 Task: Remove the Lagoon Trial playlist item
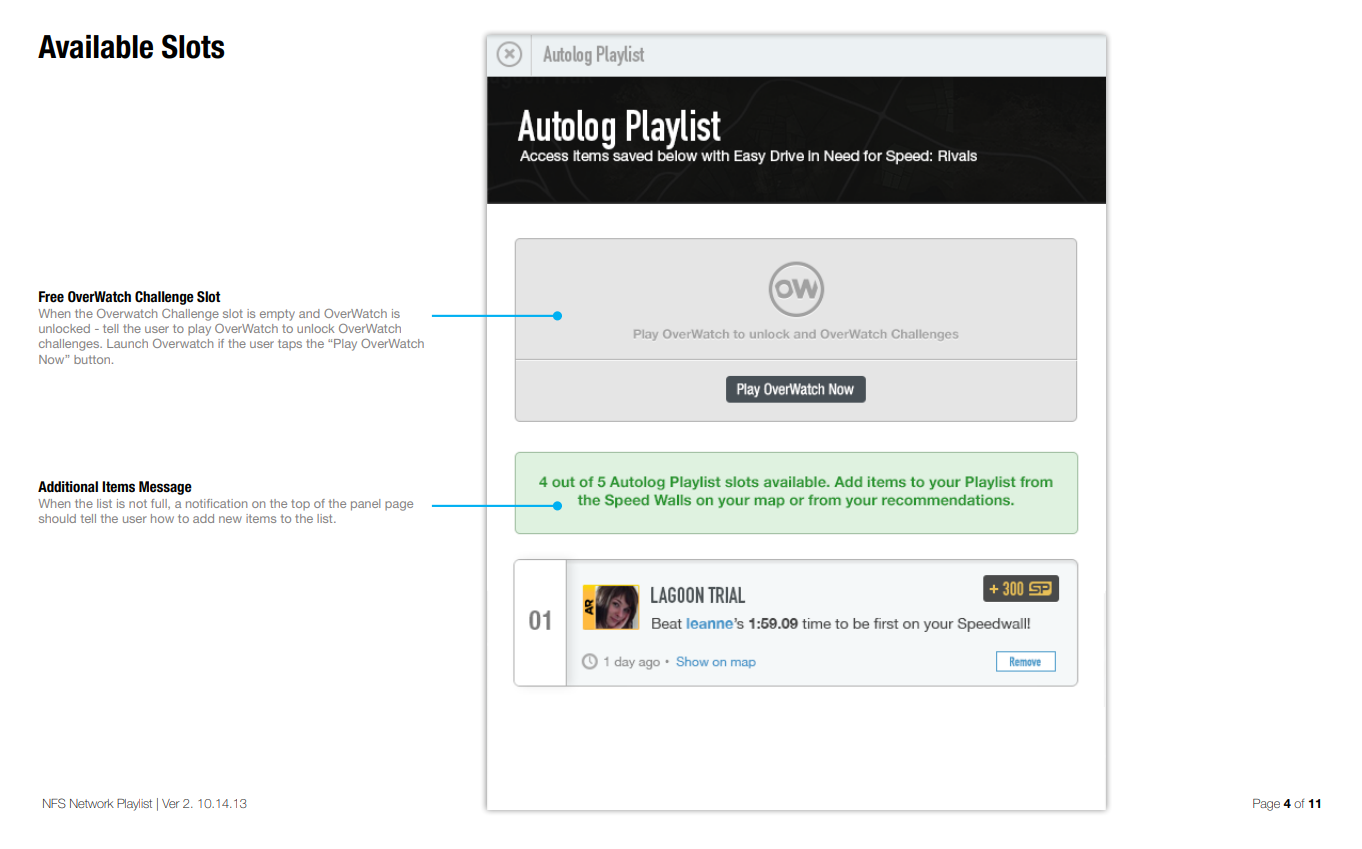coord(1025,662)
